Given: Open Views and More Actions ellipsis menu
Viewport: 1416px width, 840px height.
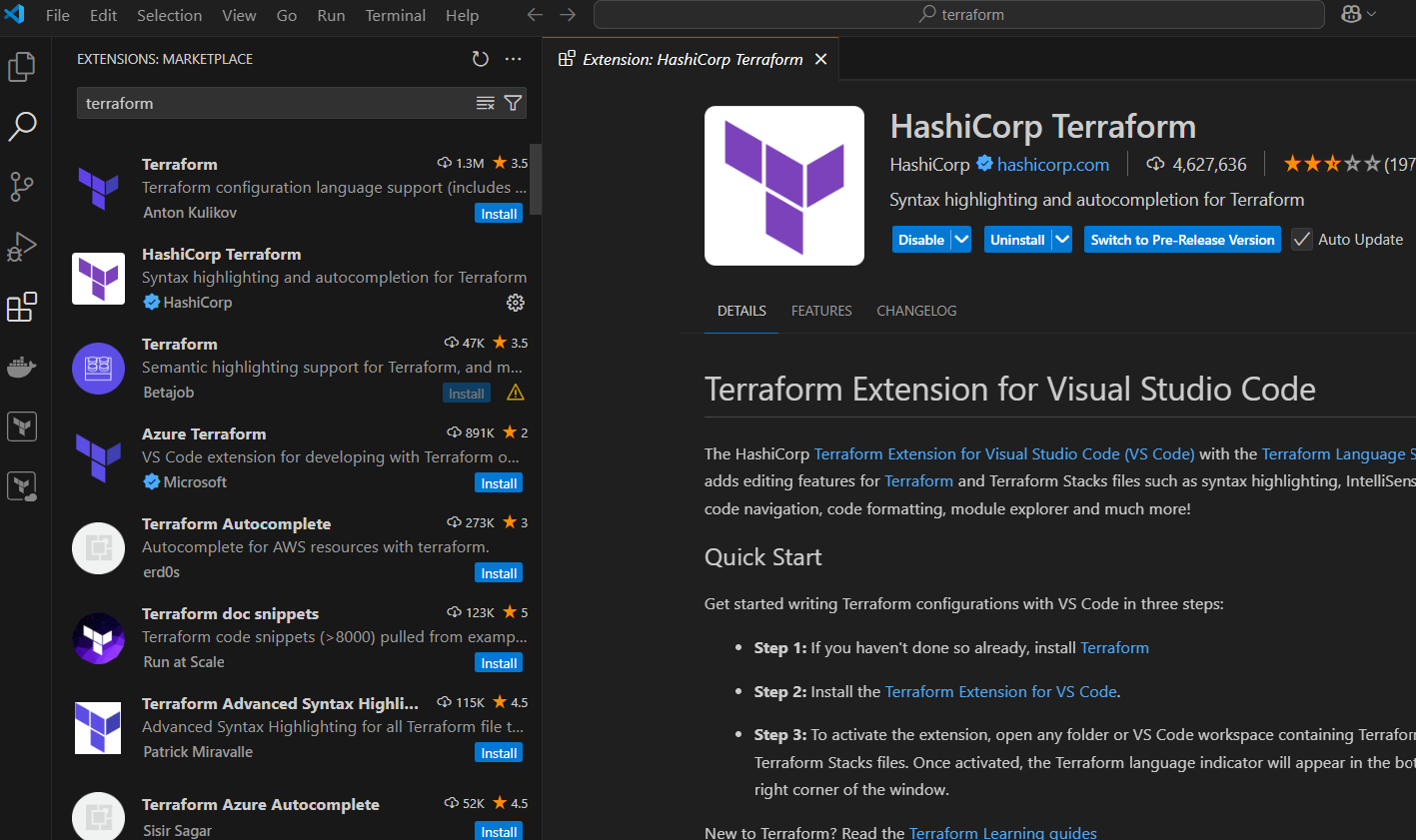Looking at the screenshot, I should click(x=514, y=59).
